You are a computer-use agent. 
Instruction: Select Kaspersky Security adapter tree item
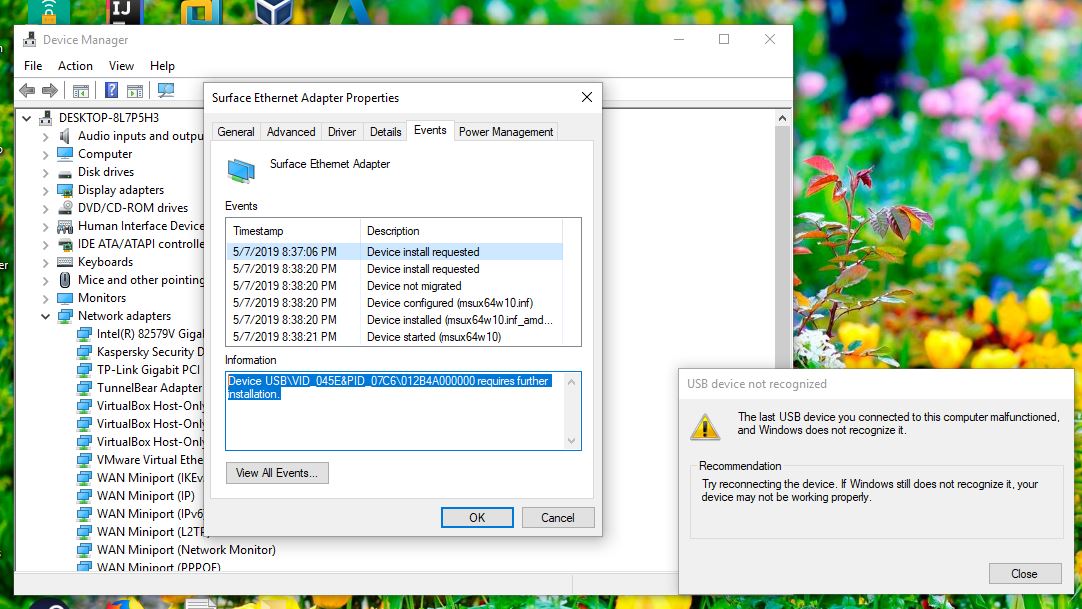[x=150, y=352]
